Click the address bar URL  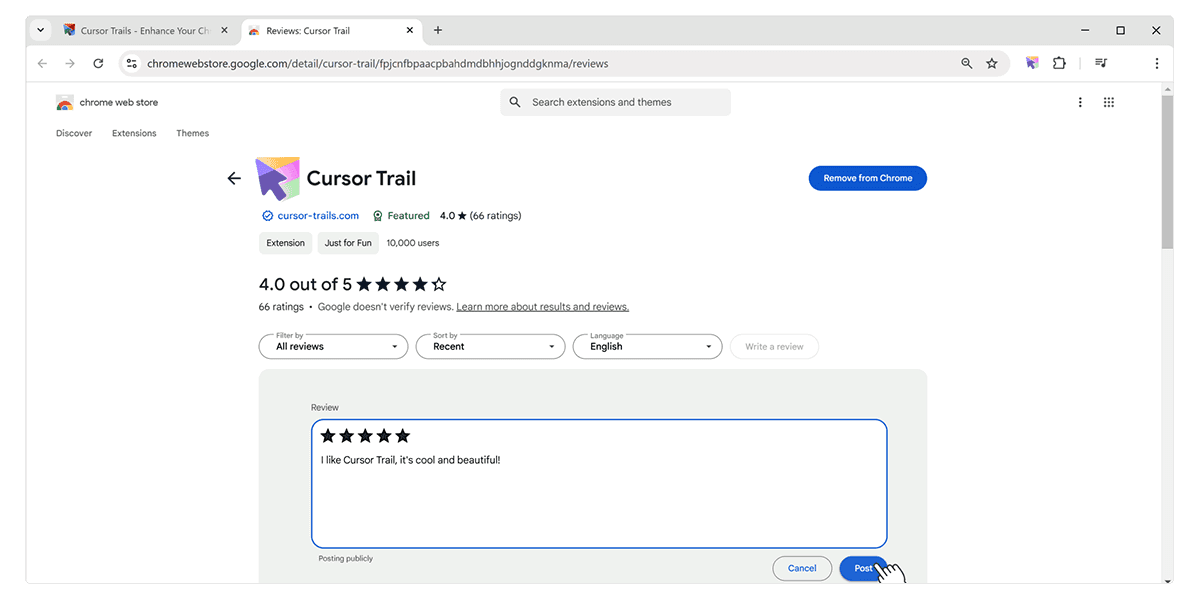(378, 63)
